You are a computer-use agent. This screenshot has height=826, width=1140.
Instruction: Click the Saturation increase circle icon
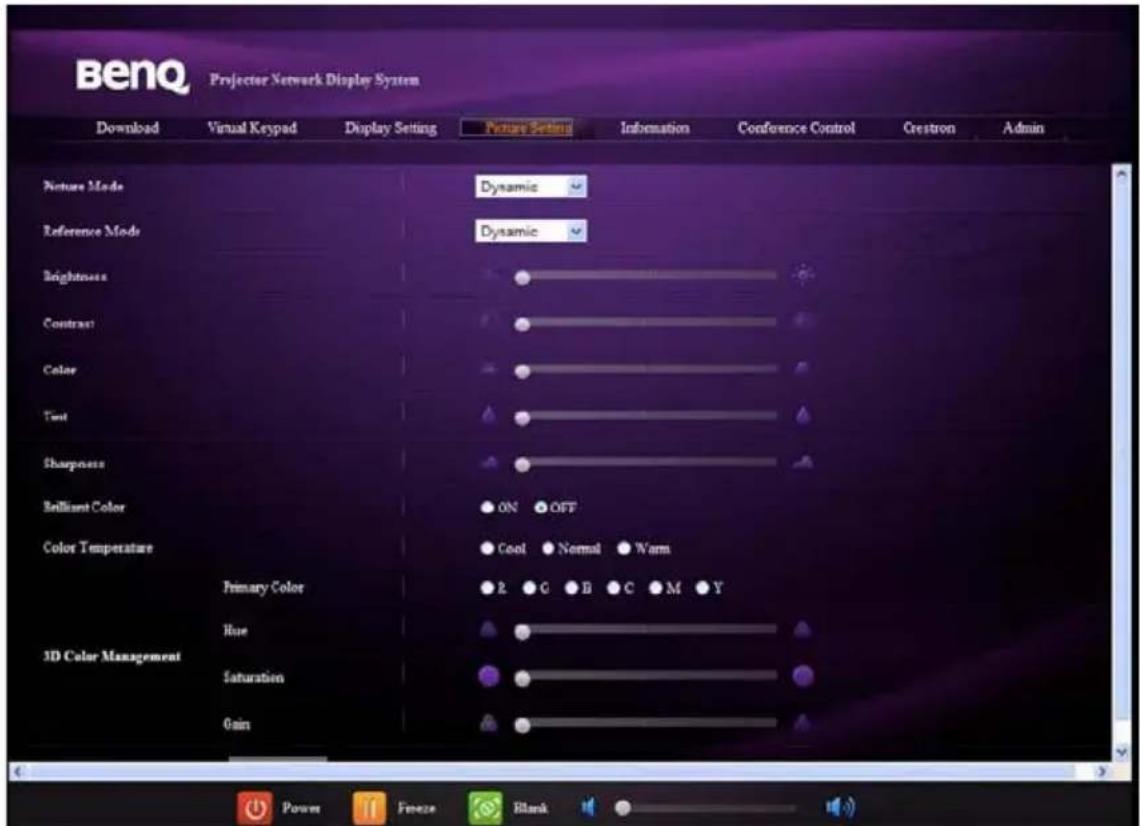[x=803, y=676]
